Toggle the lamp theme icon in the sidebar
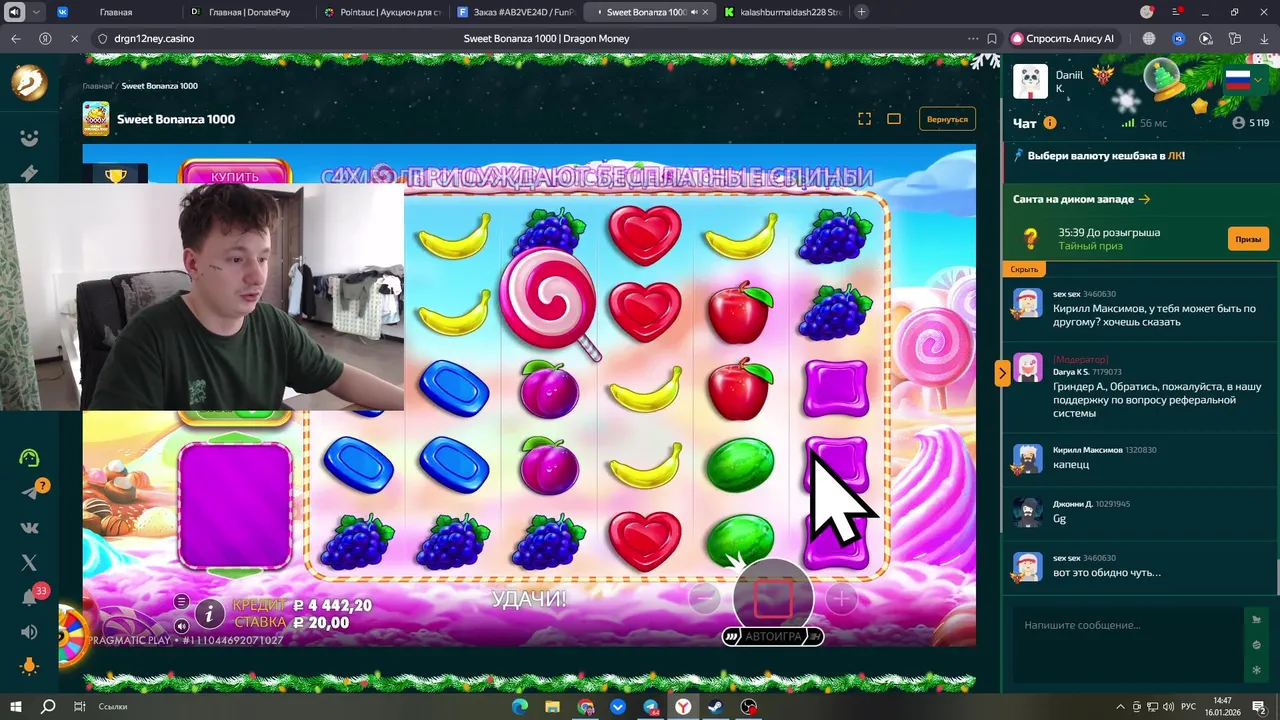 pos(29,666)
